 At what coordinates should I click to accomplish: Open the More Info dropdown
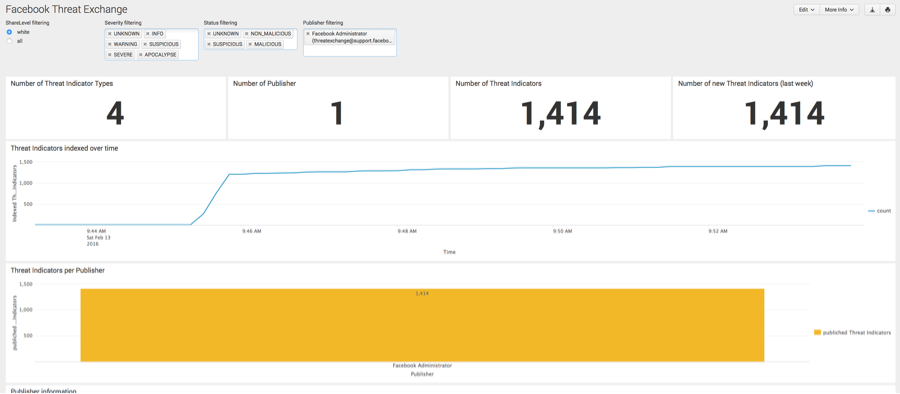pyautogui.click(x=839, y=10)
